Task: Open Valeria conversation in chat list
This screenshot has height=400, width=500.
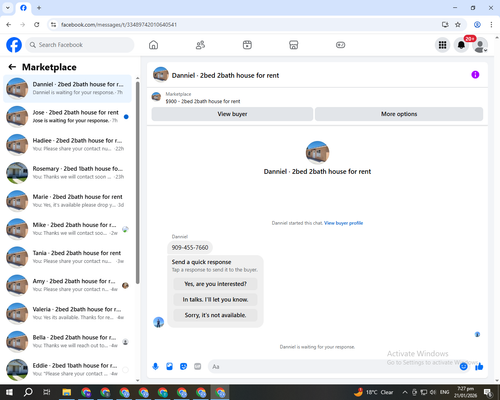Action: coord(67,313)
